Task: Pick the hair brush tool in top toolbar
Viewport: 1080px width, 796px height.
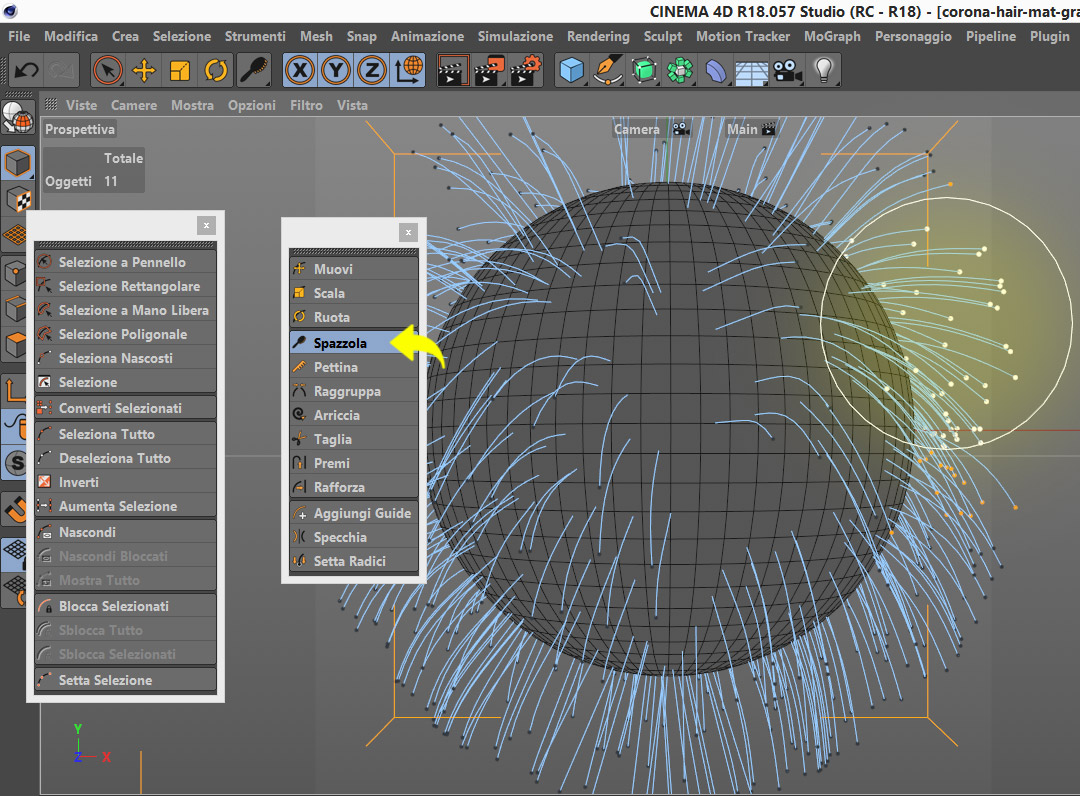Action: click(253, 70)
